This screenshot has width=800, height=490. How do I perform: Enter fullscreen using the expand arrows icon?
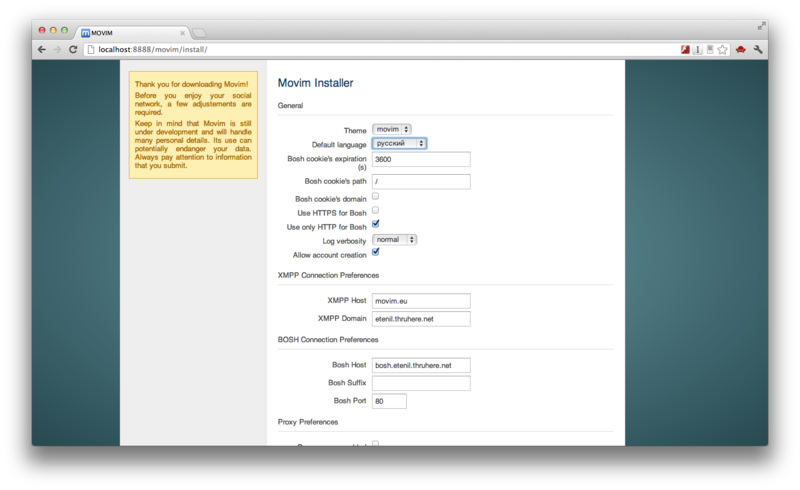point(762,26)
